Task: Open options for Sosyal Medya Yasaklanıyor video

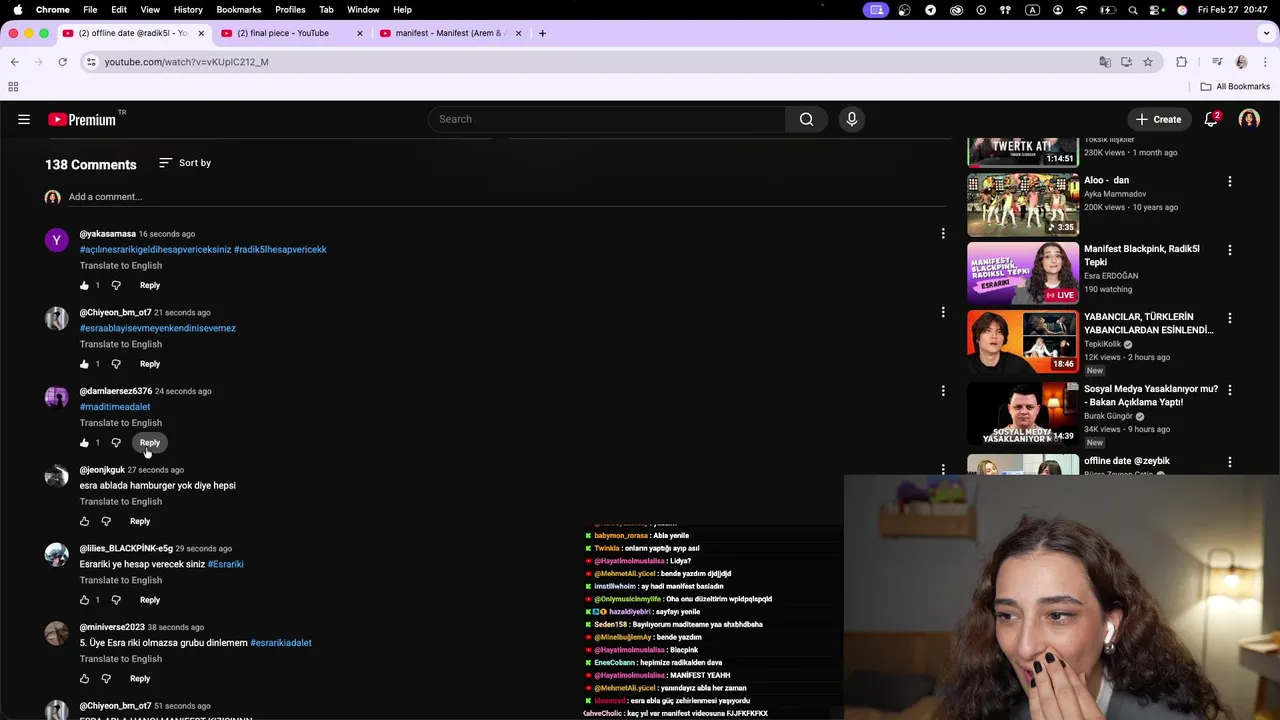Action: 1229,390
